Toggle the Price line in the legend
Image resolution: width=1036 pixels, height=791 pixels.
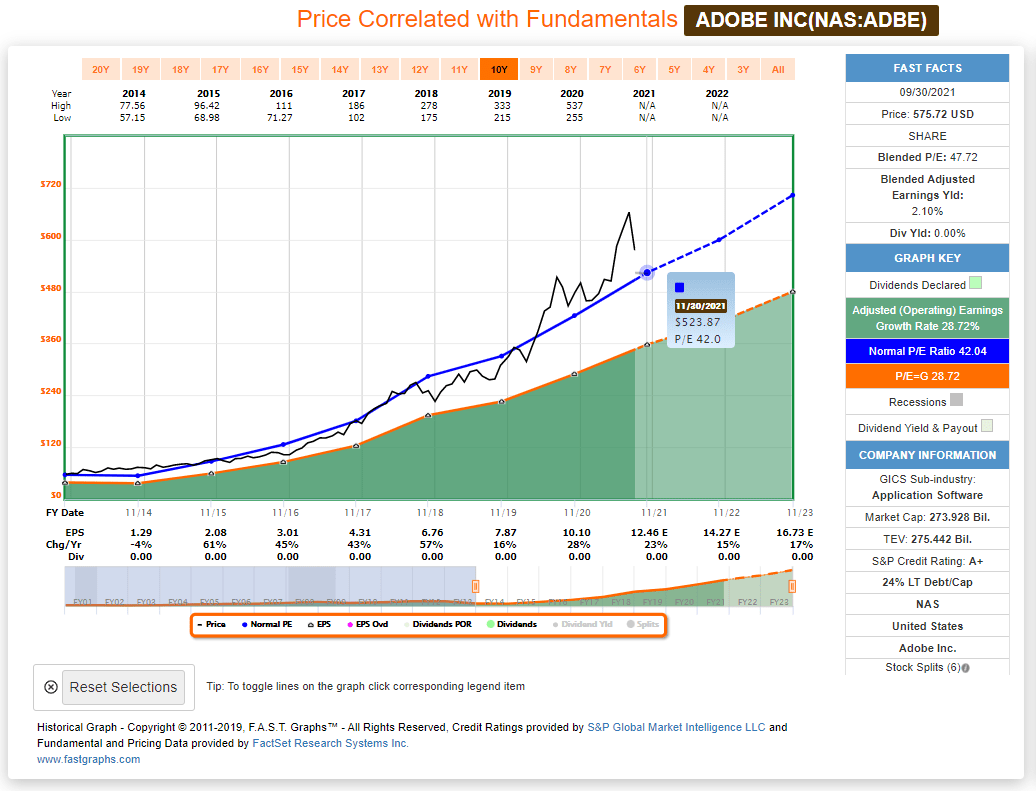211,624
